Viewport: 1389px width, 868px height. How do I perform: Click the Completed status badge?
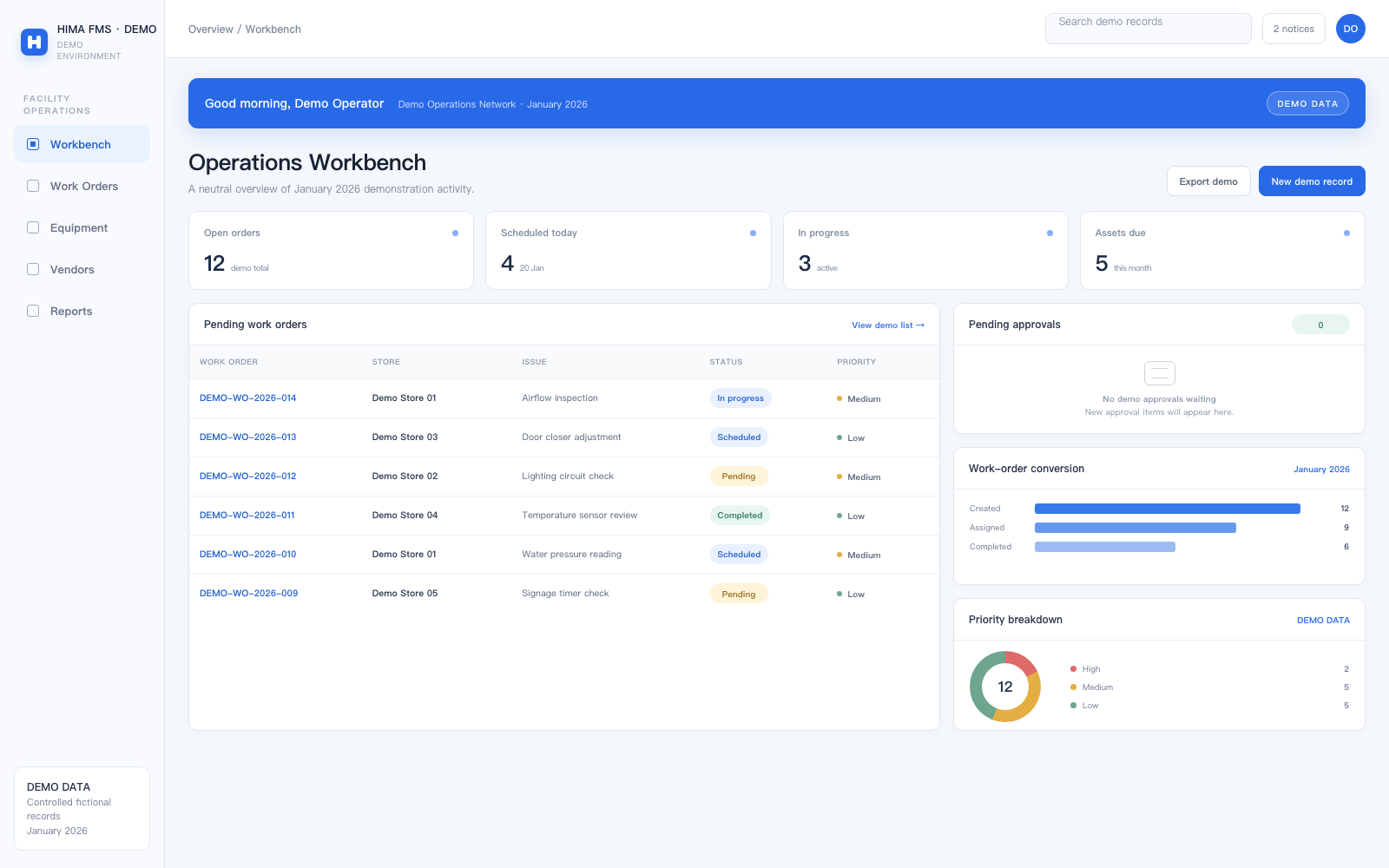point(740,516)
